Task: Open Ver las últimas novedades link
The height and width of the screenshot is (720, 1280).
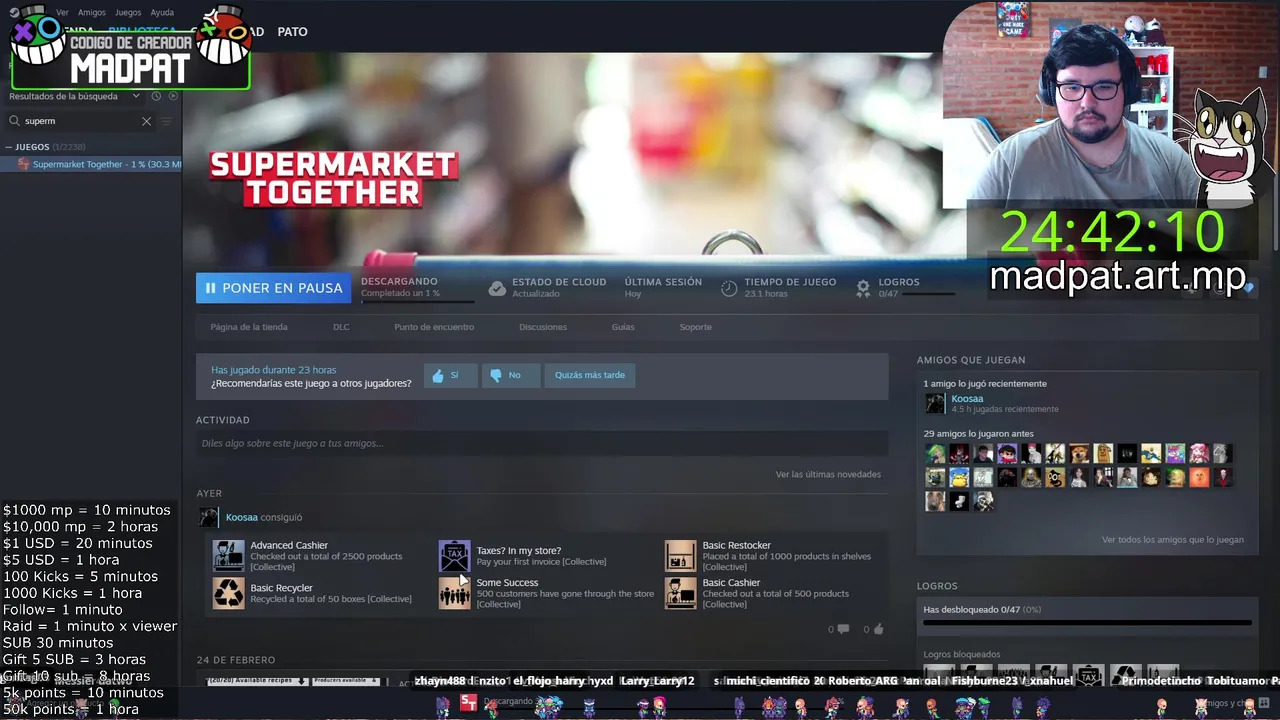Action: click(x=828, y=474)
